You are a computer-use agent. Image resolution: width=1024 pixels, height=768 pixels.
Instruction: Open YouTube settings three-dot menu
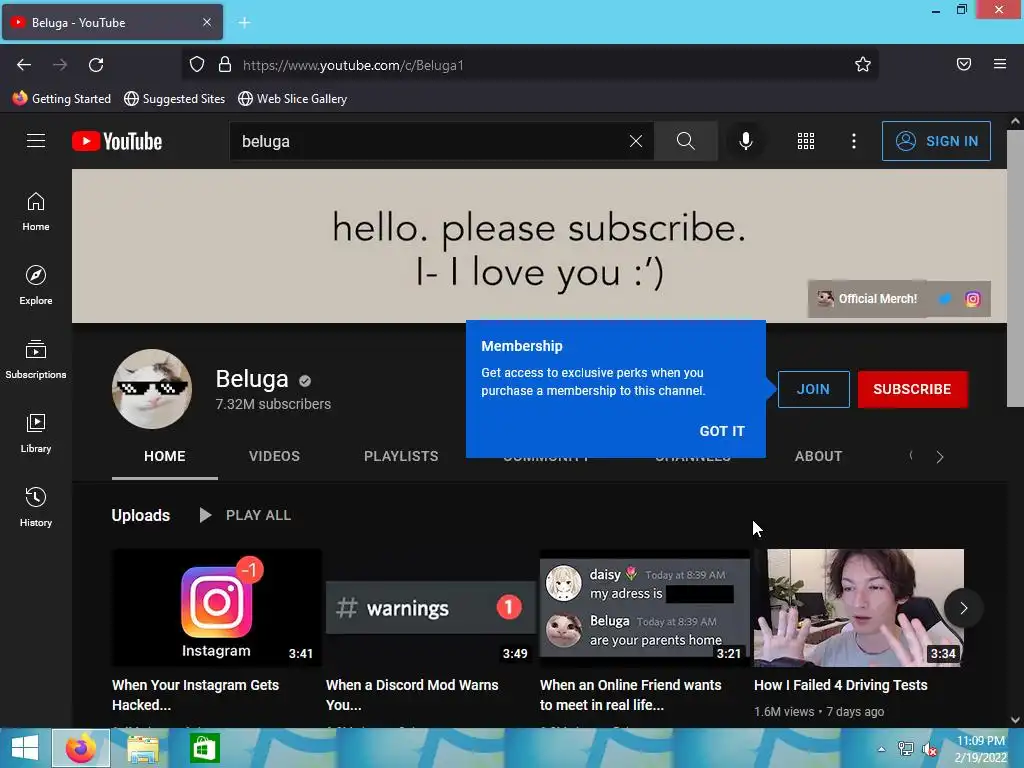tap(854, 141)
